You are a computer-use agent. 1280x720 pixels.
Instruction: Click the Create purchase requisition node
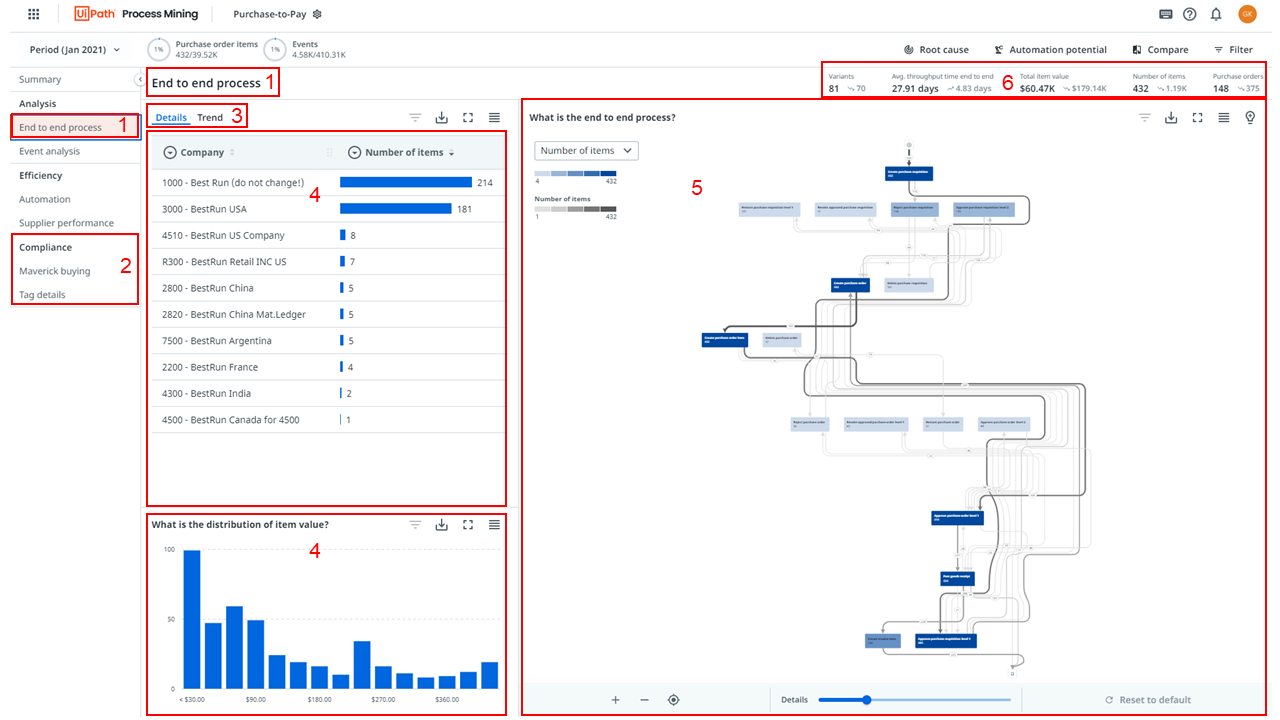[909, 174]
